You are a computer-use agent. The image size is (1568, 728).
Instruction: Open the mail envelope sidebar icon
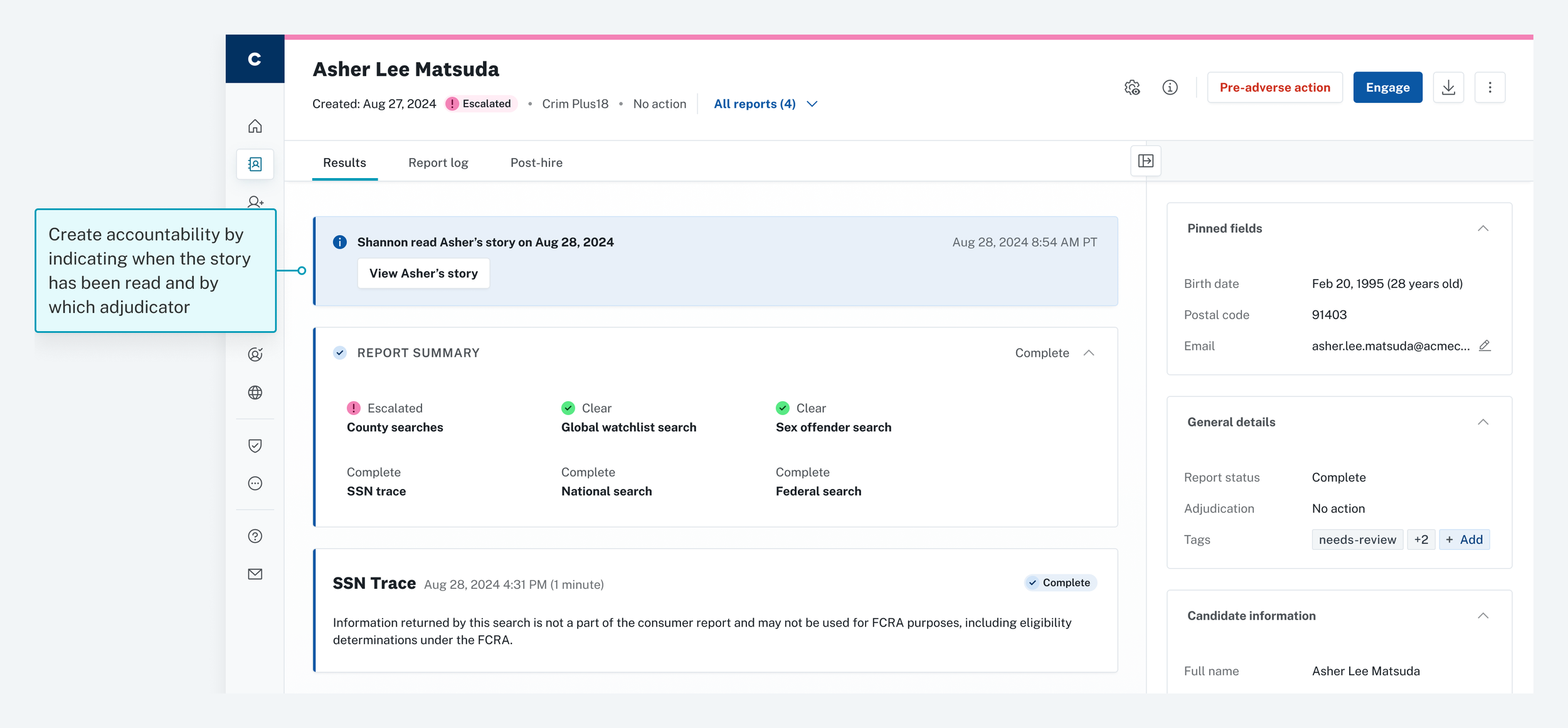pos(255,574)
